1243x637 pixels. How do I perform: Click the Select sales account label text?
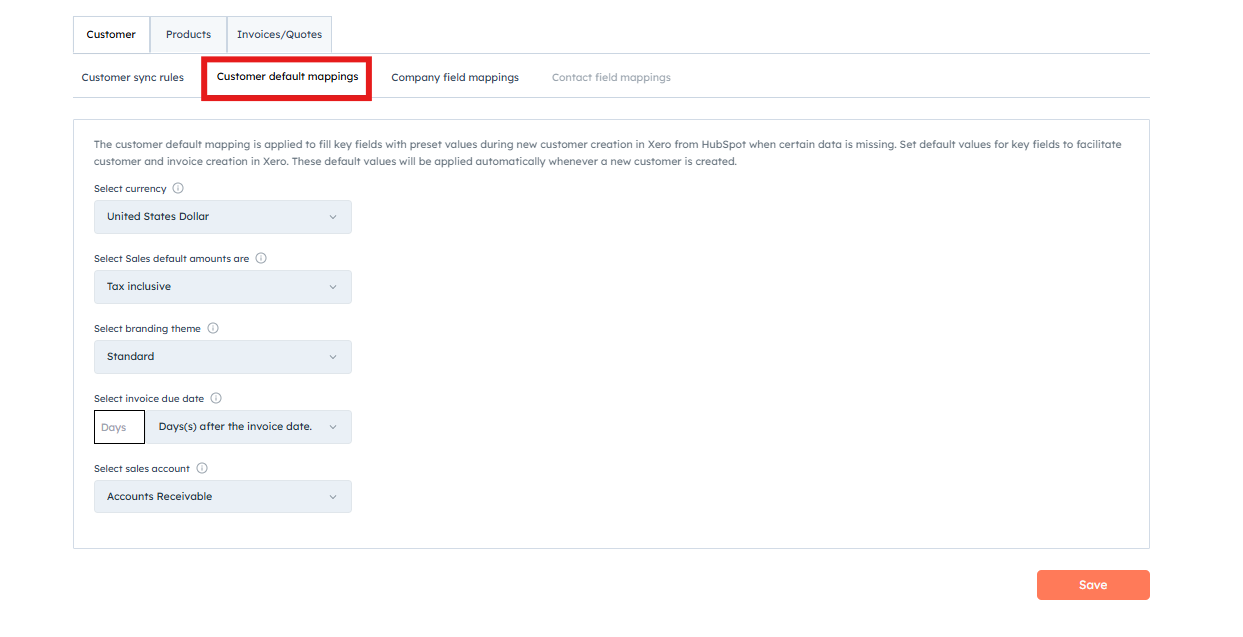pyautogui.click(x=142, y=468)
